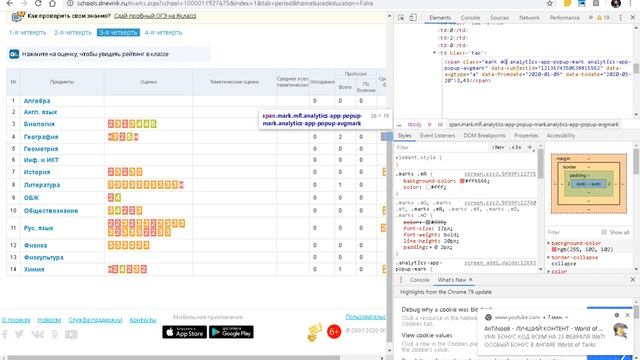Reload the page with the refresh icon

(38, 3)
